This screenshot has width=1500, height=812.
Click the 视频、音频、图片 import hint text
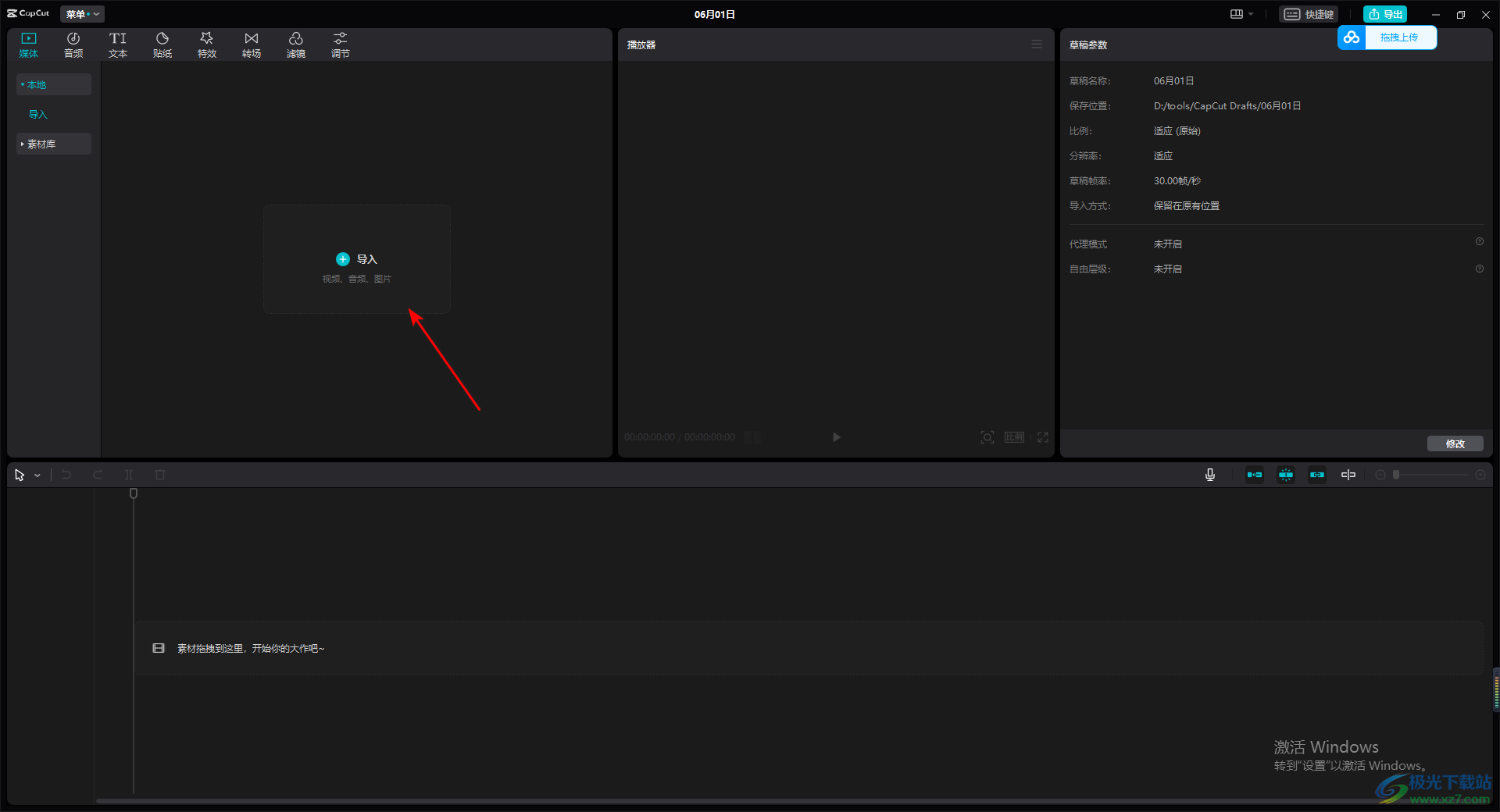pyautogui.click(x=357, y=279)
